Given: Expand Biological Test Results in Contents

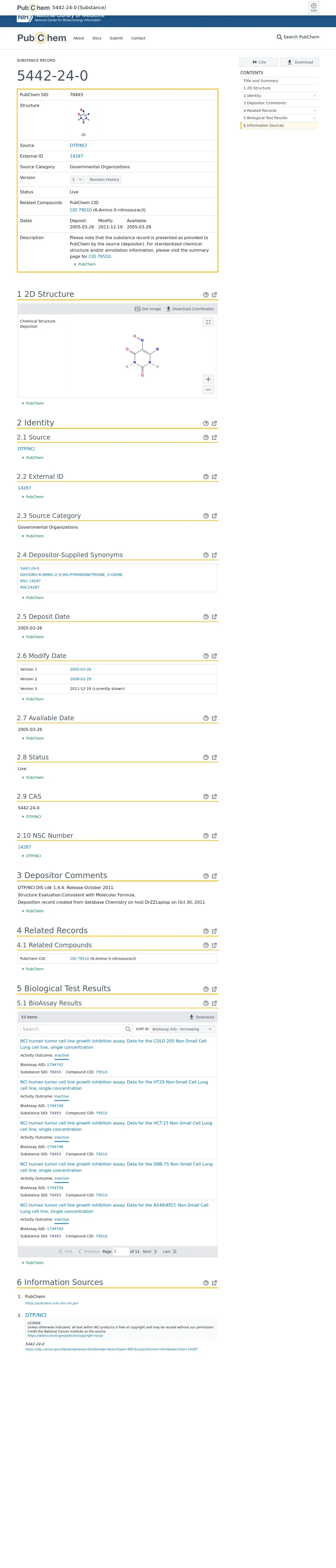Looking at the screenshot, I should pos(315,118).
